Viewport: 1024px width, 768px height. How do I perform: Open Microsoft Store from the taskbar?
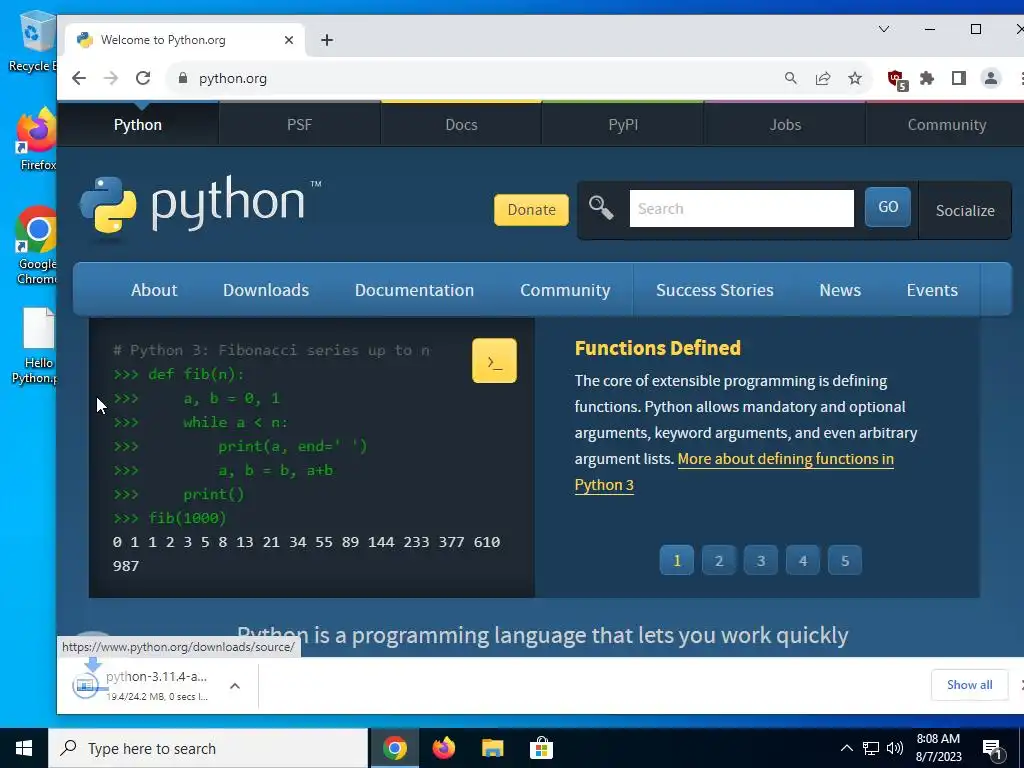point(541,748)
